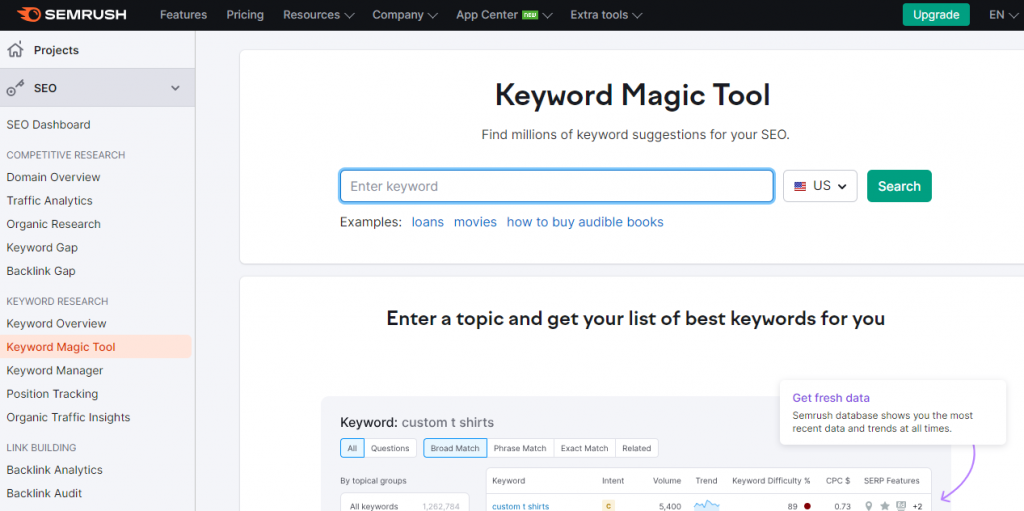The width and height of the screenshot is (1024, 511).
Task: Select the Phrase Match tab in preview
Action: pyautogui.click(x=520, y=448)
